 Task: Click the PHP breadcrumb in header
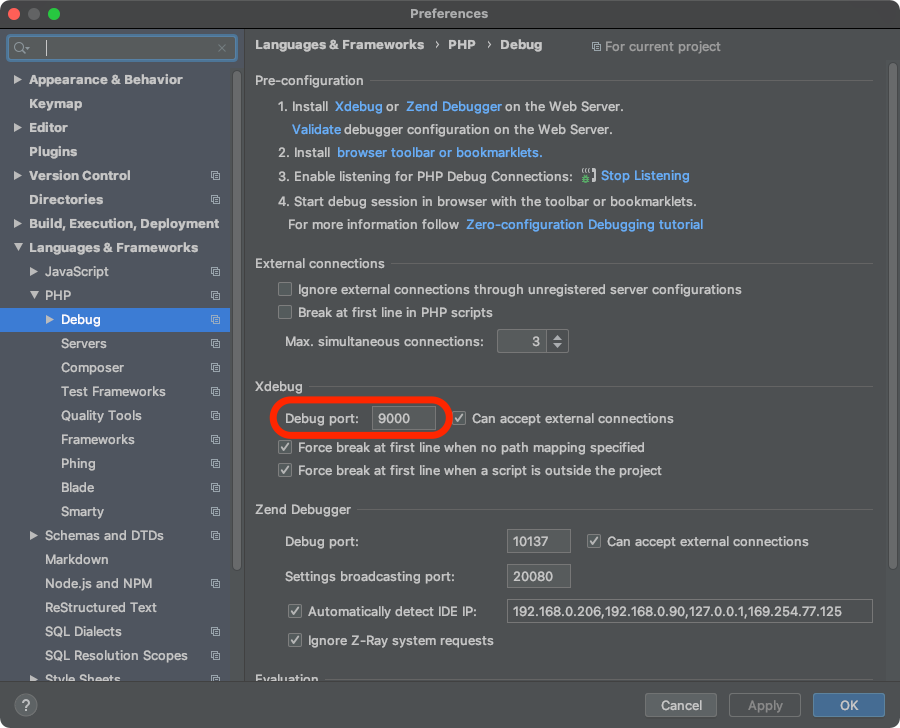pyautogui.click(x=461, y=45)
